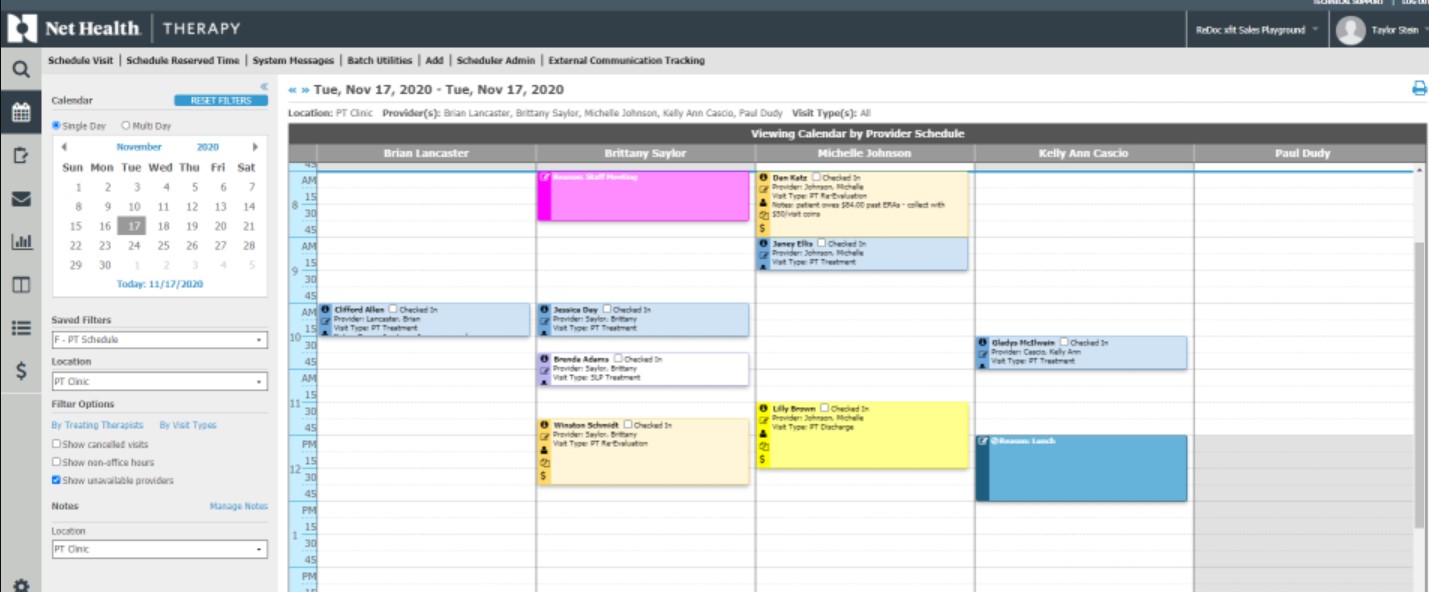Open the bar chart reports icon
The image size is (1429, 592).
pos(20,241)
